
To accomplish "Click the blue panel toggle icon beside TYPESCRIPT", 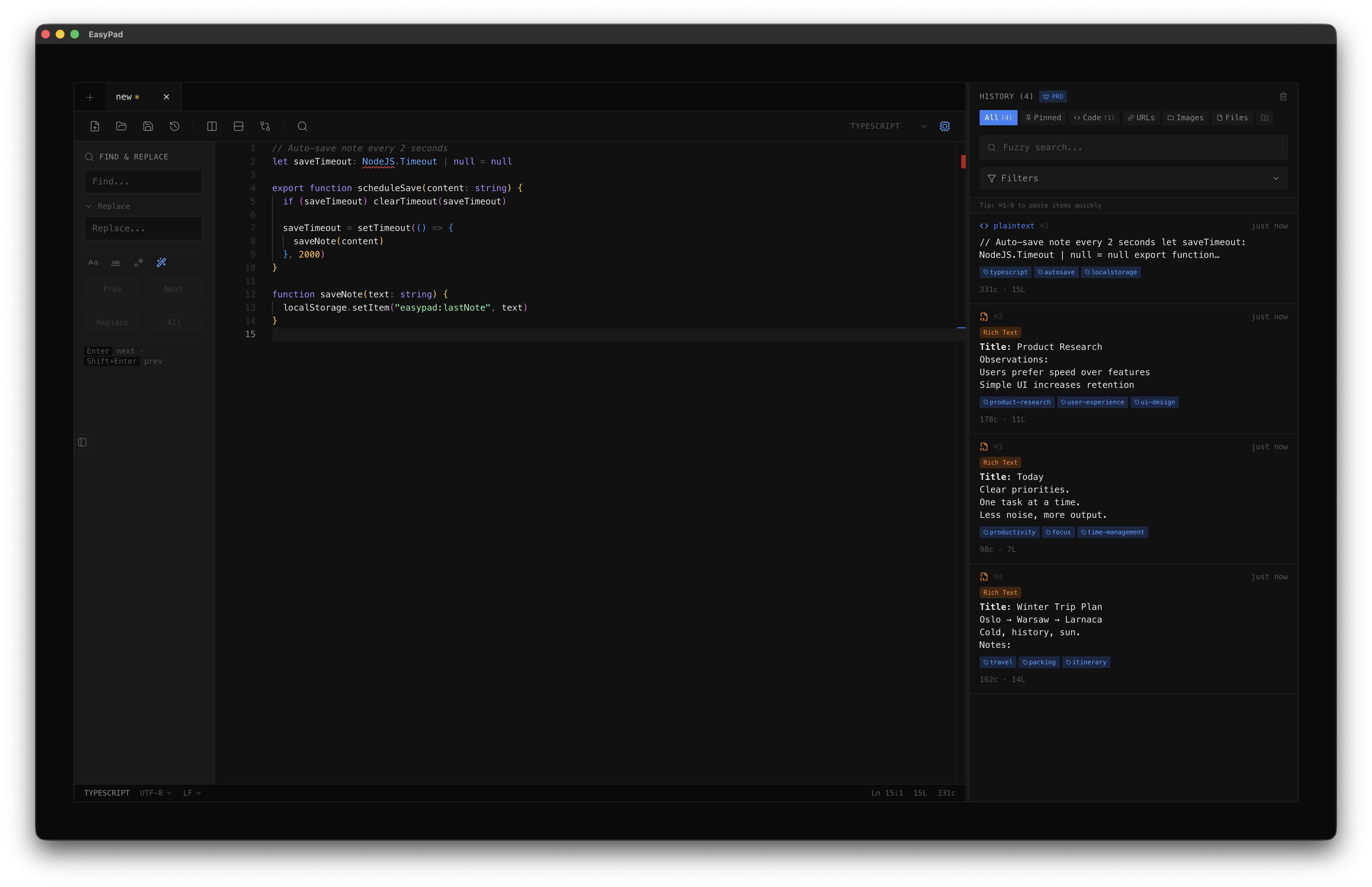I will 945,126.
